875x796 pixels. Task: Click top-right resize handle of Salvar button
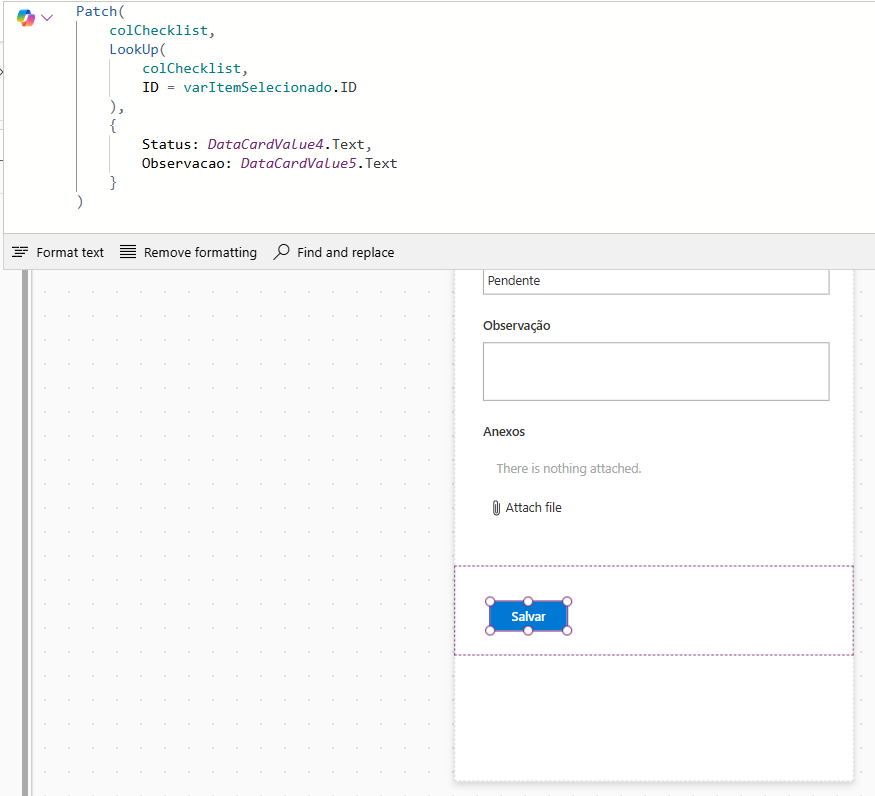point(567,601)
